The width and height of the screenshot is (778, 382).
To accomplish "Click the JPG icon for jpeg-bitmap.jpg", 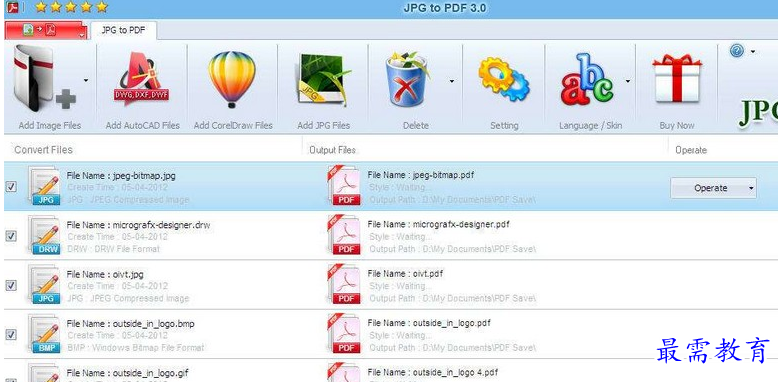I will click(x=45, y=186).
